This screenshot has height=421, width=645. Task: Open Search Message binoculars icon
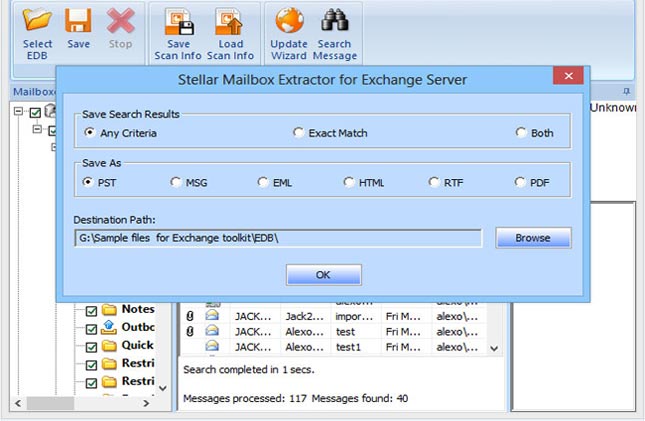coord(335,20)
